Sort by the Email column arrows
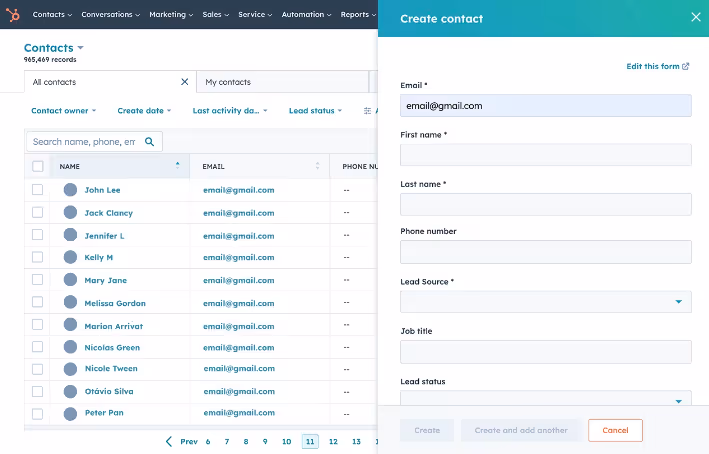 click(317, 166)
